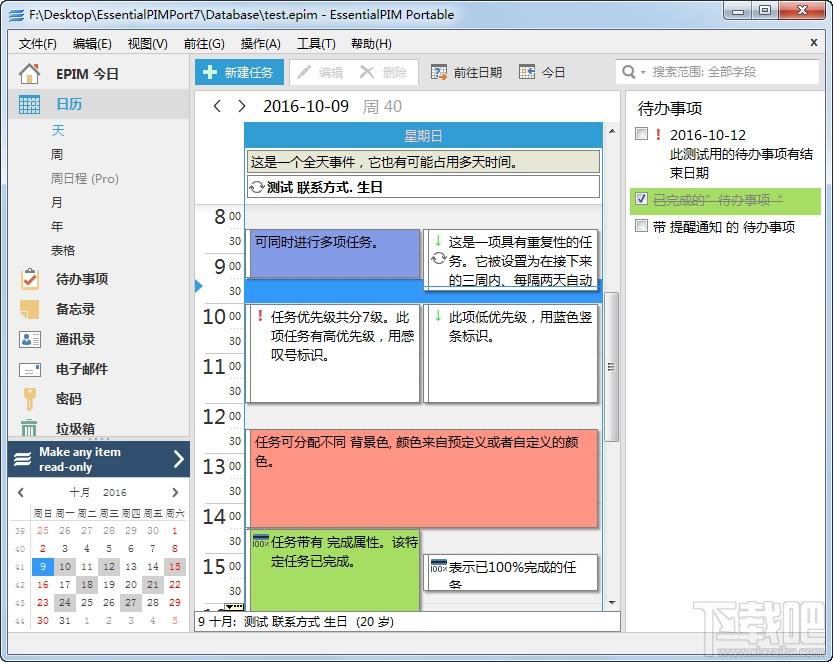833x662 pixels.
Task: Check the 带 提醒通知 的 待办事项 checkbox
Action: [x=642, y=226]
